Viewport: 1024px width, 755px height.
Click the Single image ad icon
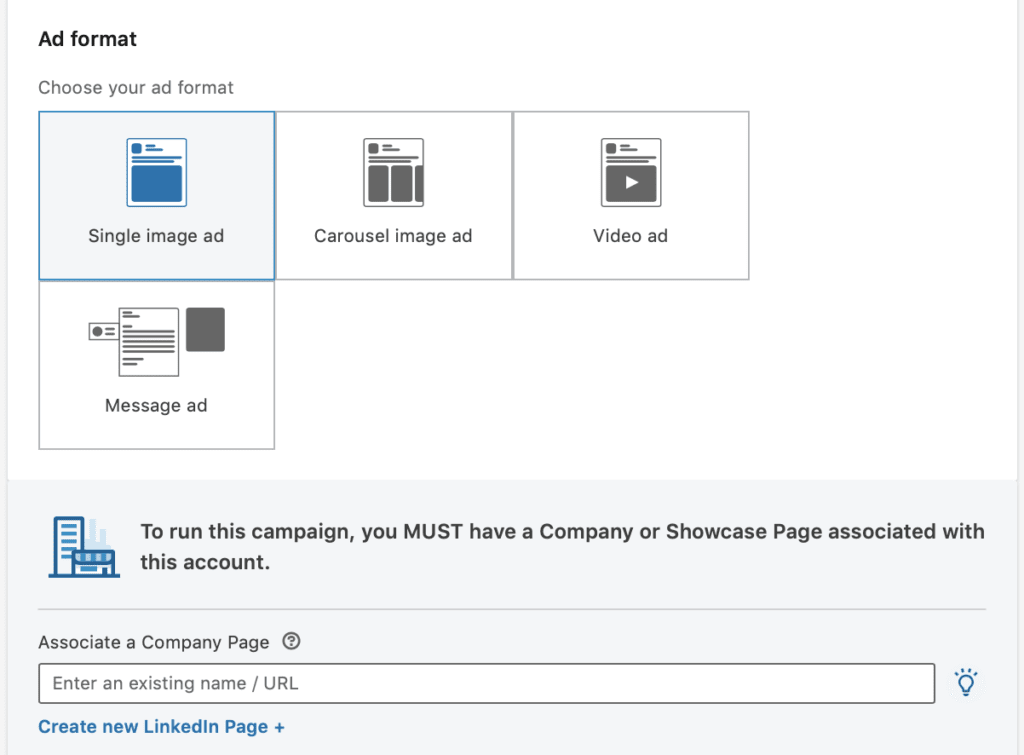pyautogui.click(x=156, y=172)
